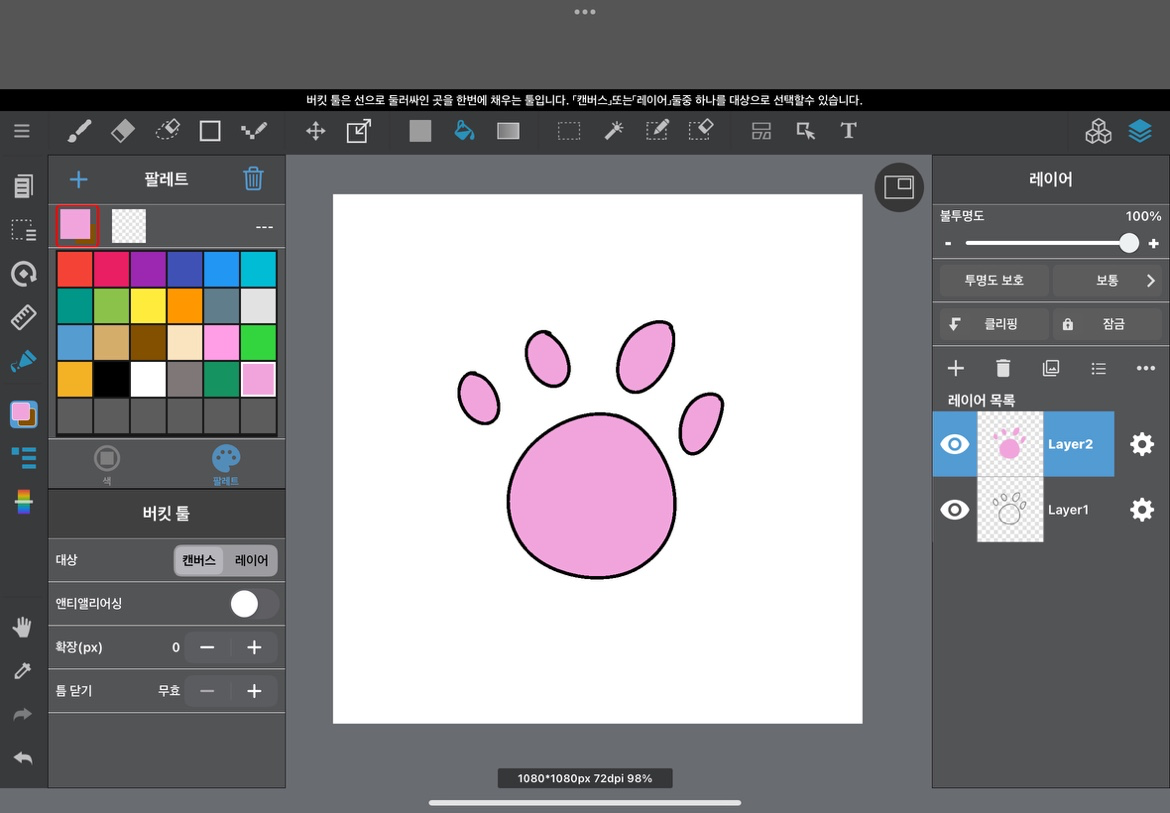The width and height of the screenshot is (1170, 813).
Task: Increase 확장(px) value with plus
Action: pos(254,648)
